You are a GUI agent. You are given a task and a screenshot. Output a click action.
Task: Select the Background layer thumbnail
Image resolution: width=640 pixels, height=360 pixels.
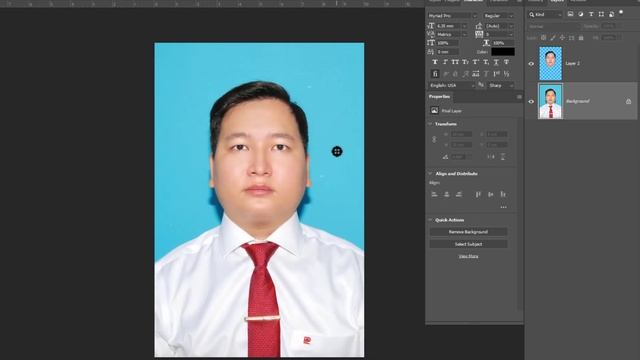point(550,101)
